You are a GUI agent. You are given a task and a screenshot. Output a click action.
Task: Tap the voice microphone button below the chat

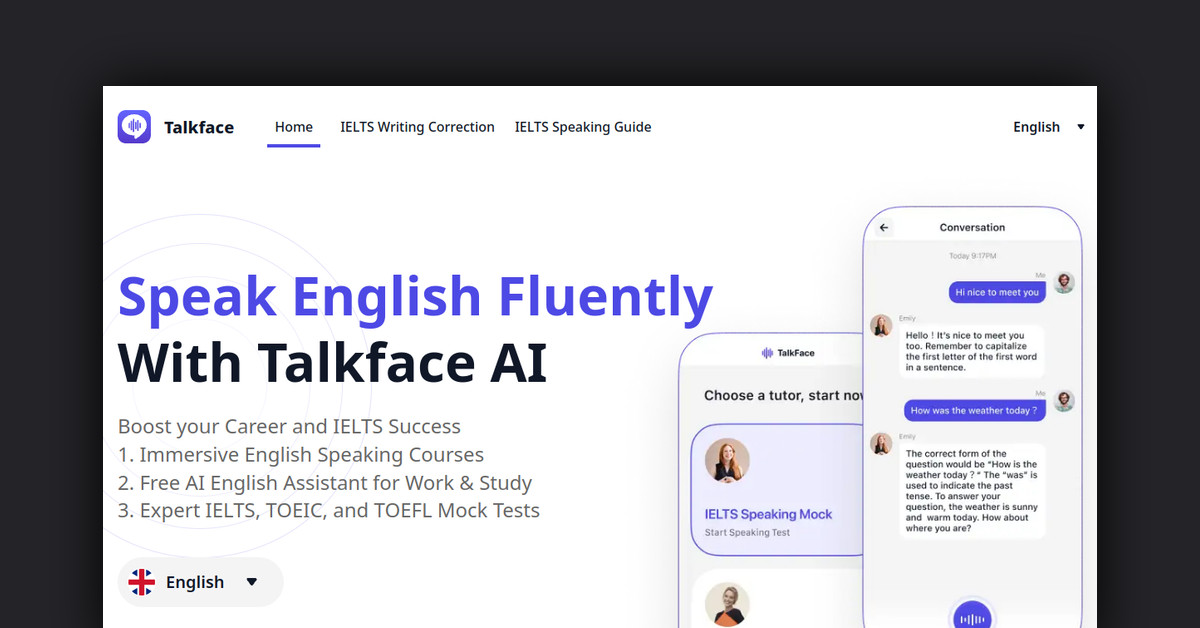click(972, 614)
